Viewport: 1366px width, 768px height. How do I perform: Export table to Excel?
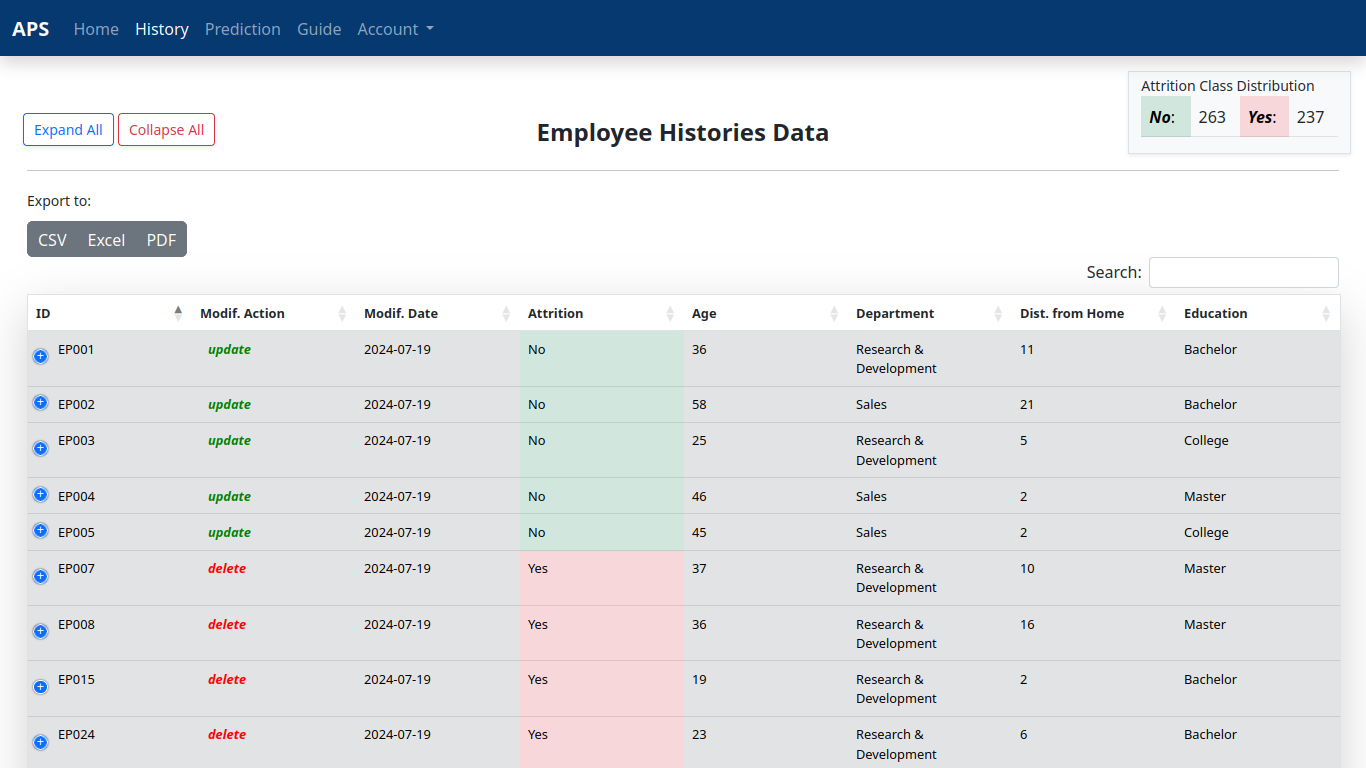pyautogui.click(x=106, y=240)
